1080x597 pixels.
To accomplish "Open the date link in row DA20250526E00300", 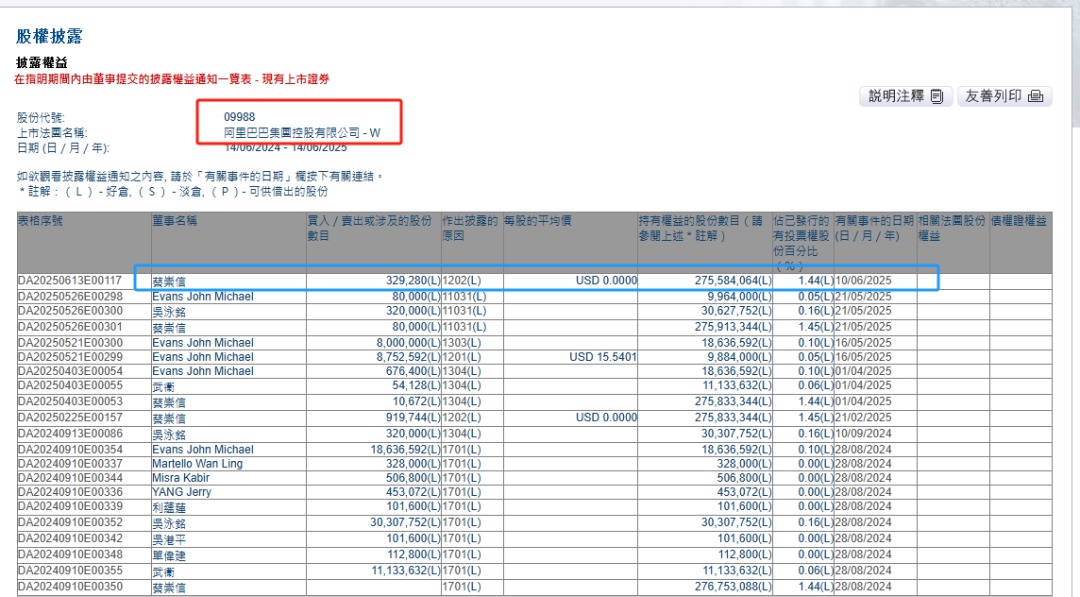I will [x=863, y=311].
